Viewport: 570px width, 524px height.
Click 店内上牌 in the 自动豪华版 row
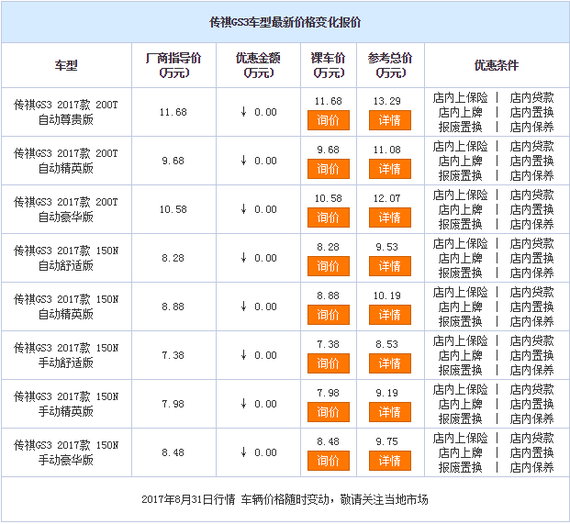pos(460,210)
